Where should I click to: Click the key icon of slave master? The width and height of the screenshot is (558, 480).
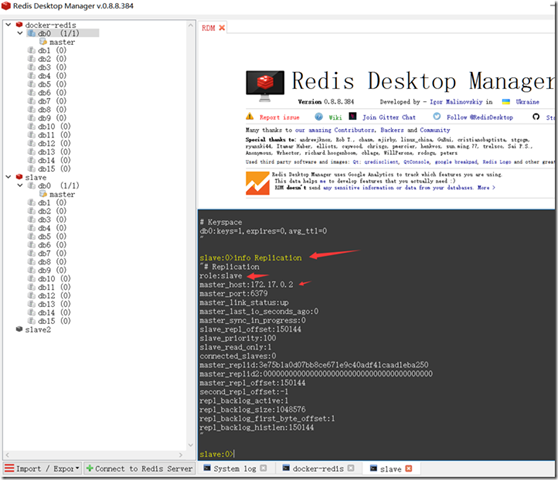[x=43, y=194]
